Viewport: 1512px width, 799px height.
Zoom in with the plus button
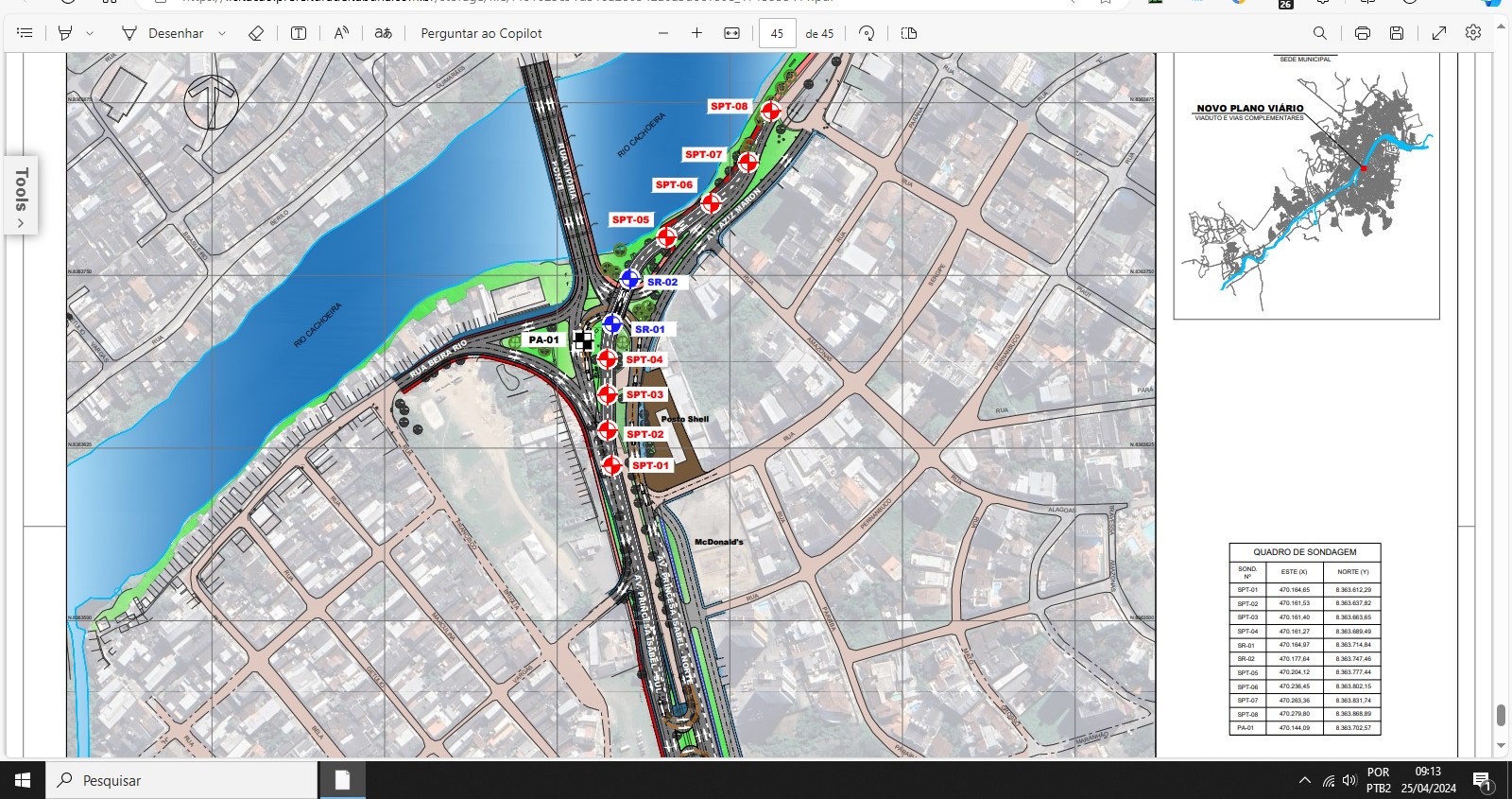click(x=696, y=33)
